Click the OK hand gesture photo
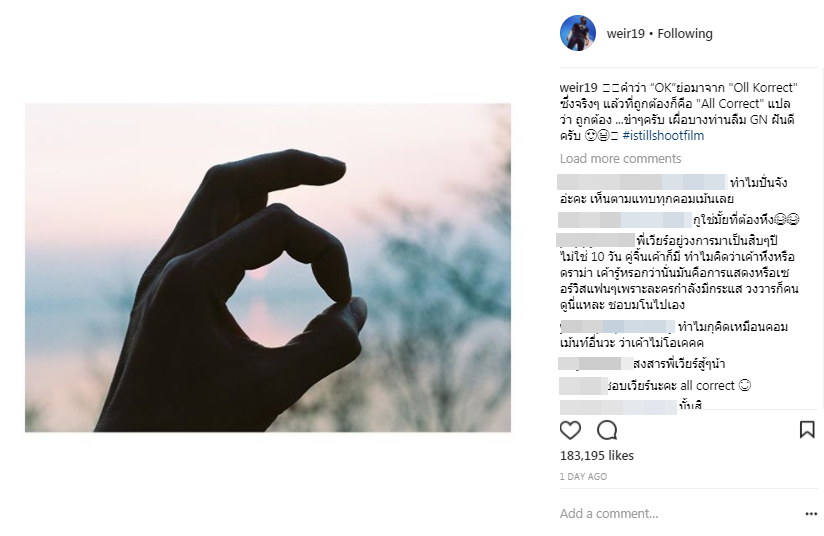 click(268, 268)
